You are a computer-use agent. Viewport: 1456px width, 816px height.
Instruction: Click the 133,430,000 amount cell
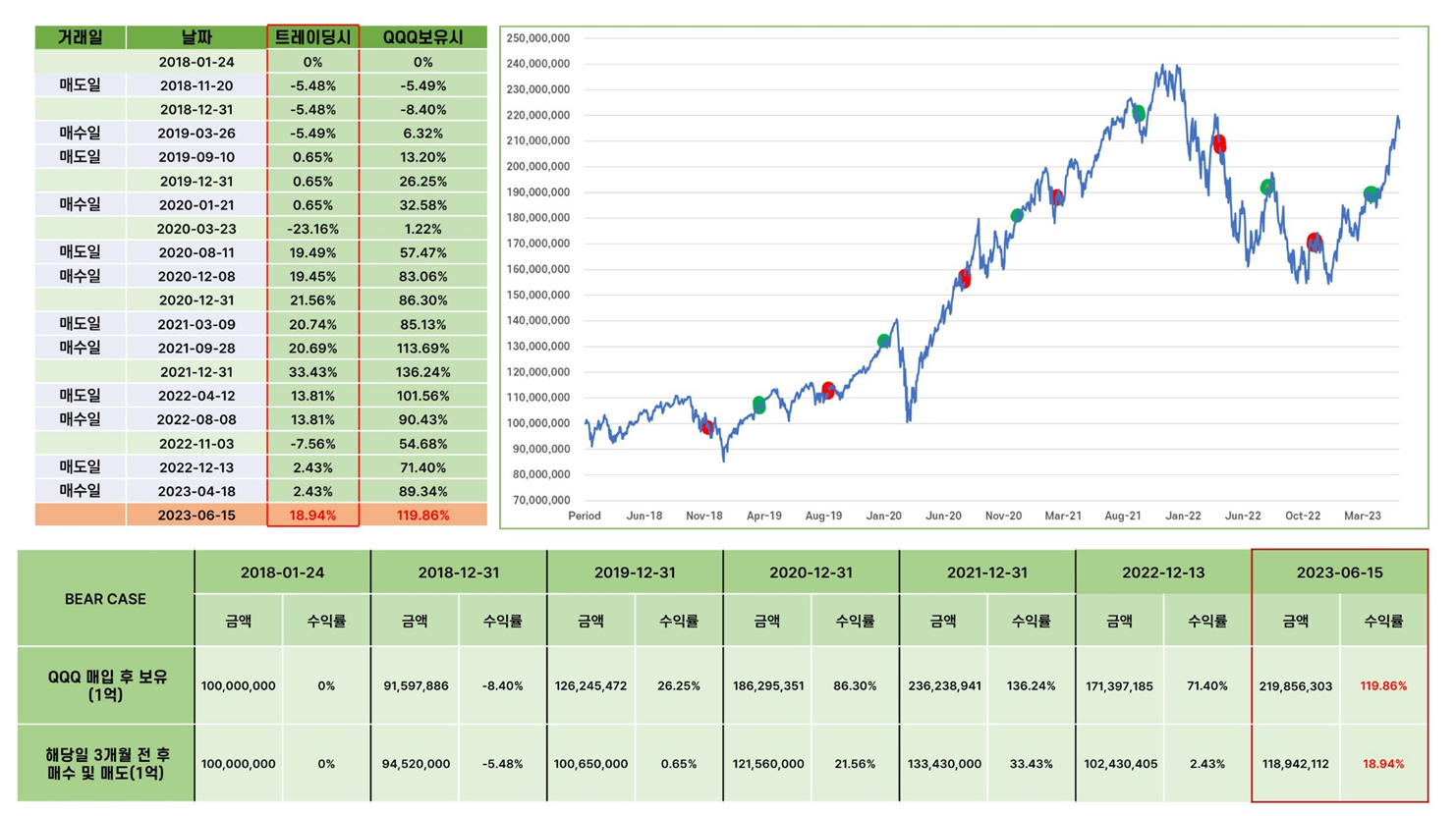pyautogui.click(x=943, y=764)
